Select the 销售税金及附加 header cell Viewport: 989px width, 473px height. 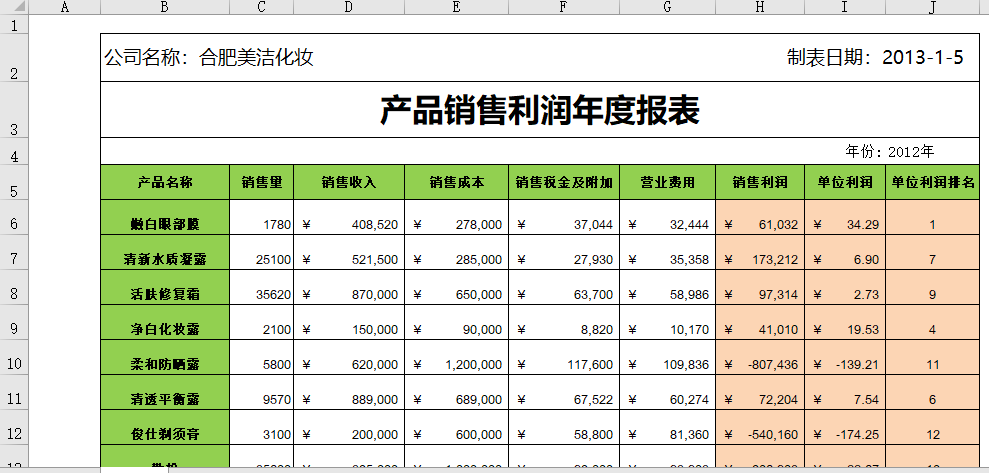563,183
